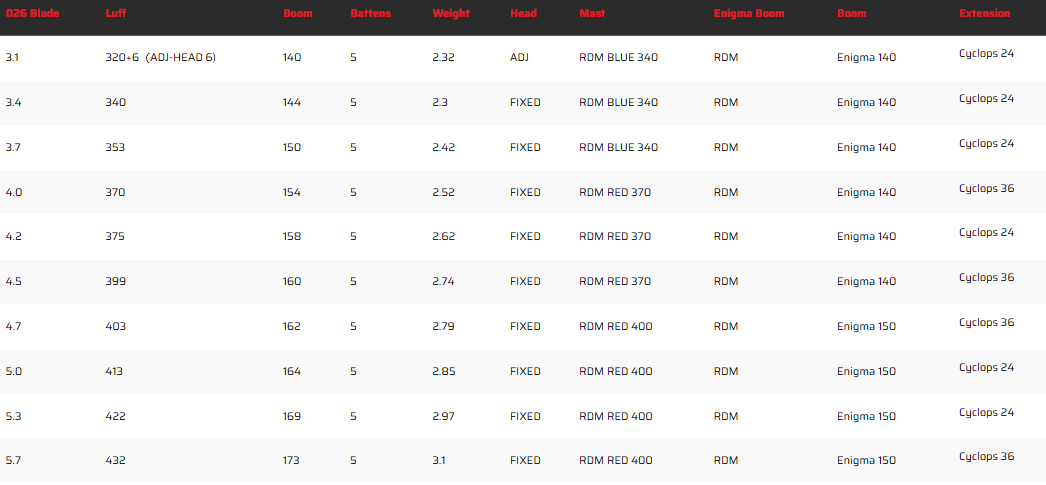This screenshot has width=1046, height=485.
Task: Click sail size 3.4 cell
Action: point(12,103)
